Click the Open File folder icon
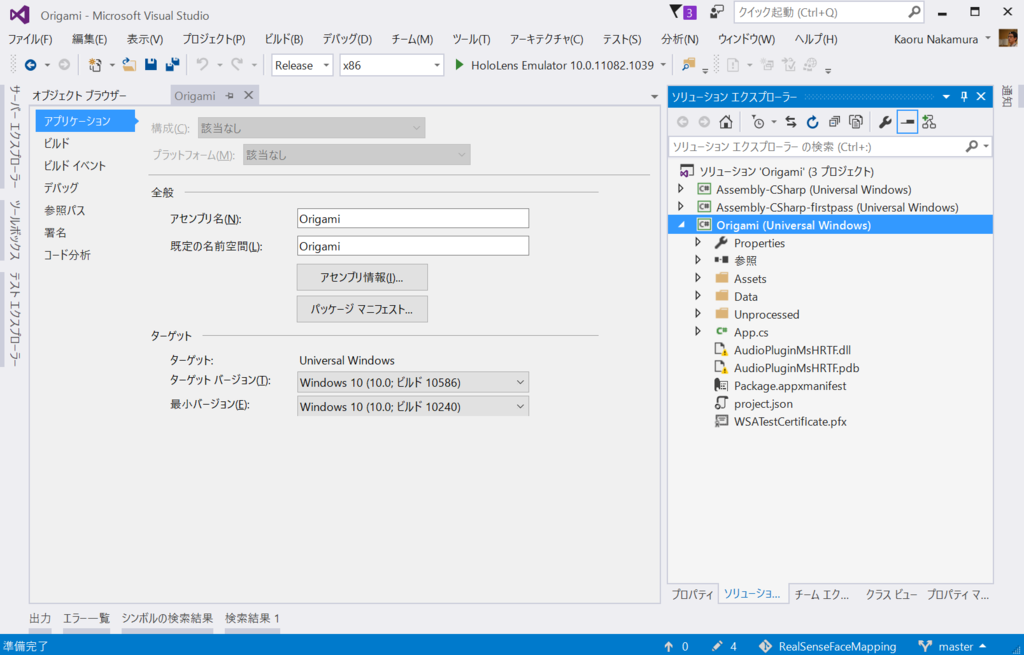Screen dimensions: 1024x655 click(129, 65)
